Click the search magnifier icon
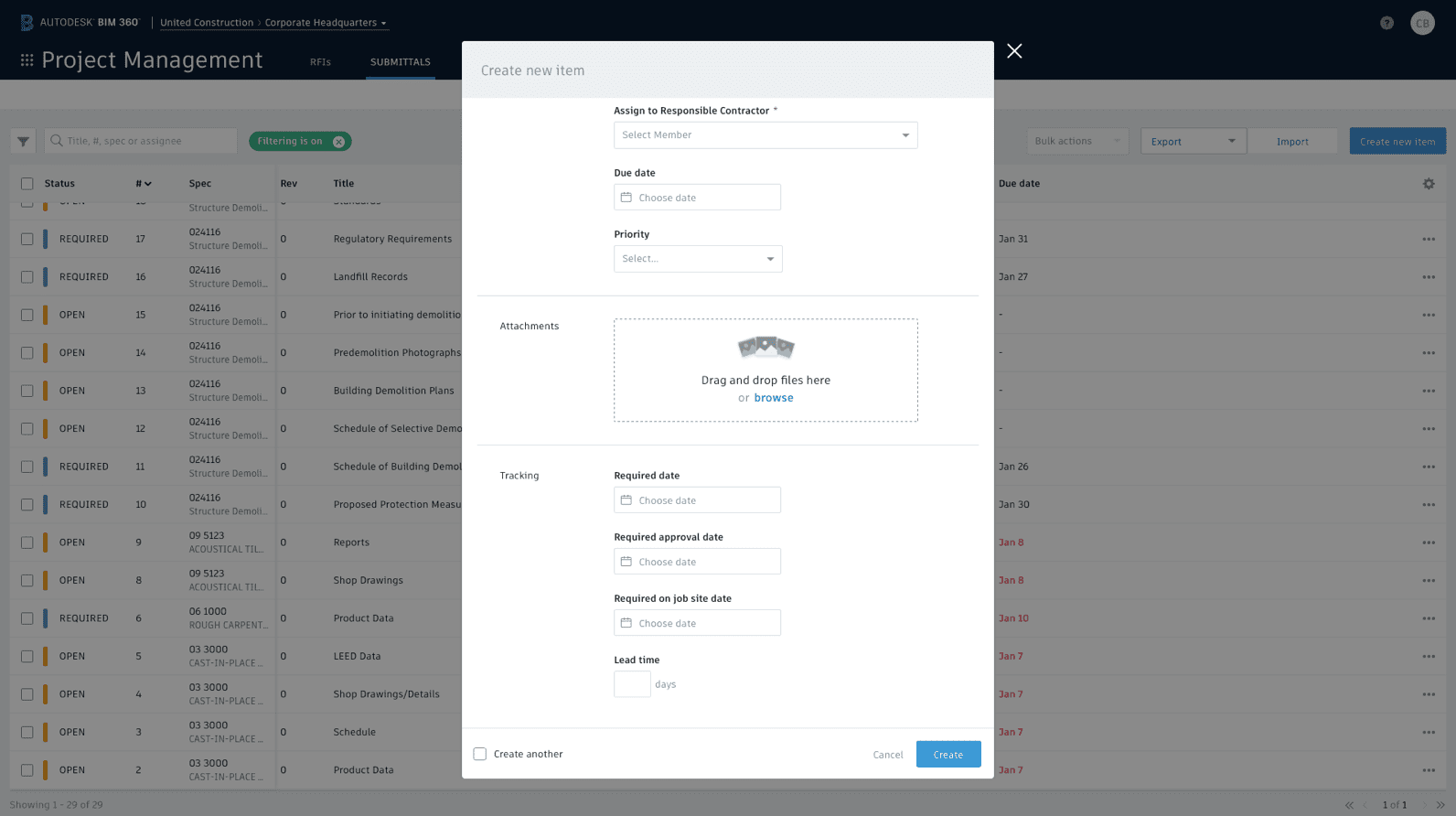This screenshot has height=816, width=1456. [57, 141]
